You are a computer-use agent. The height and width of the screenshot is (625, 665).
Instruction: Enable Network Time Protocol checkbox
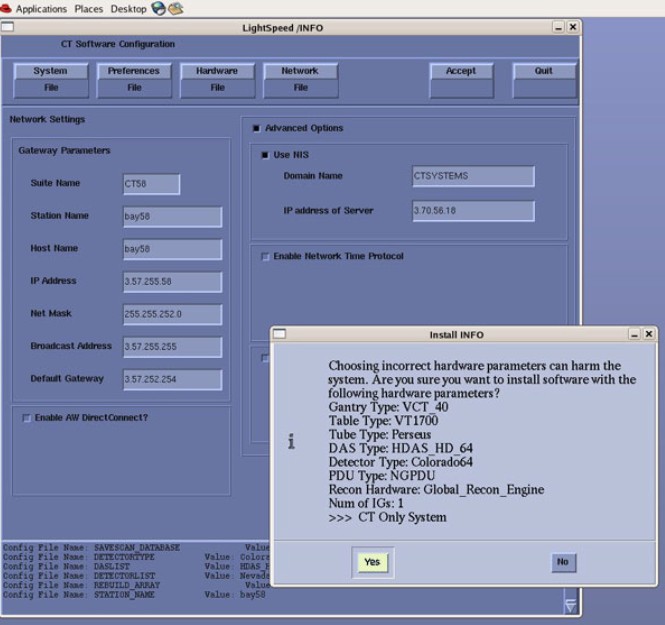pyautogui.click(x=265, y=257)
